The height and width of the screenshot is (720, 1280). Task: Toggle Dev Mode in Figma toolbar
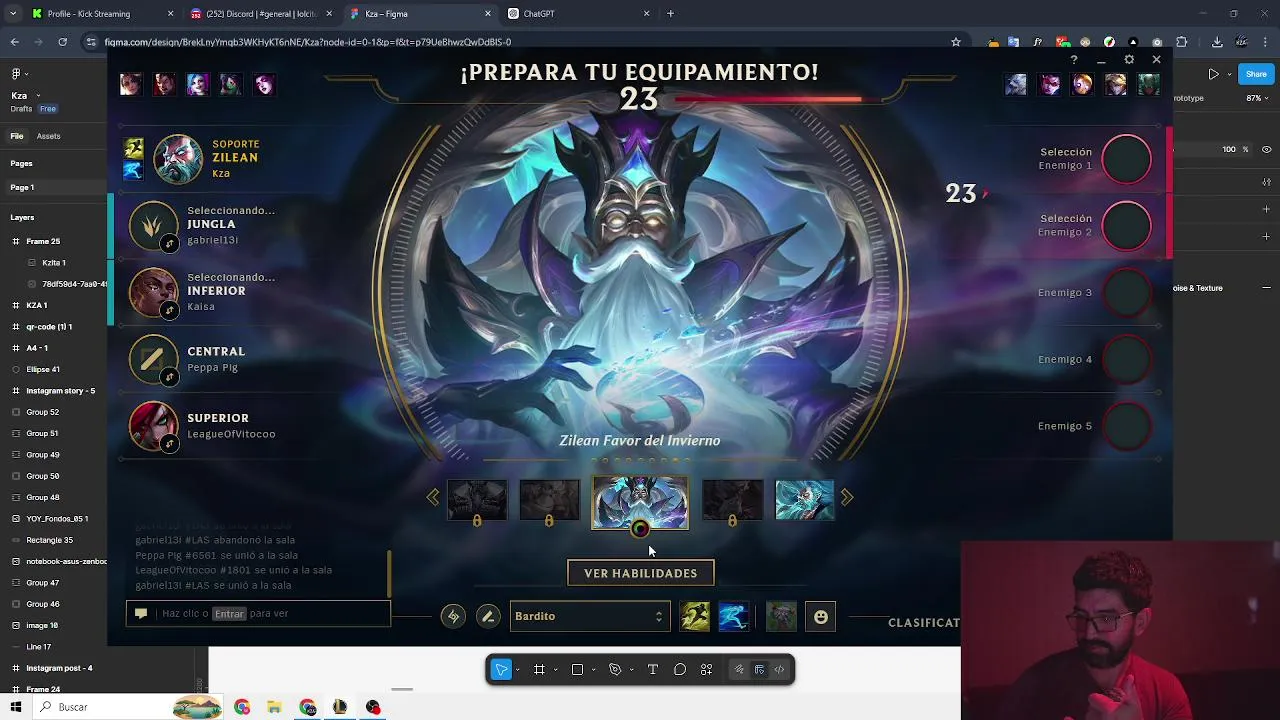(x=779, y=670)
